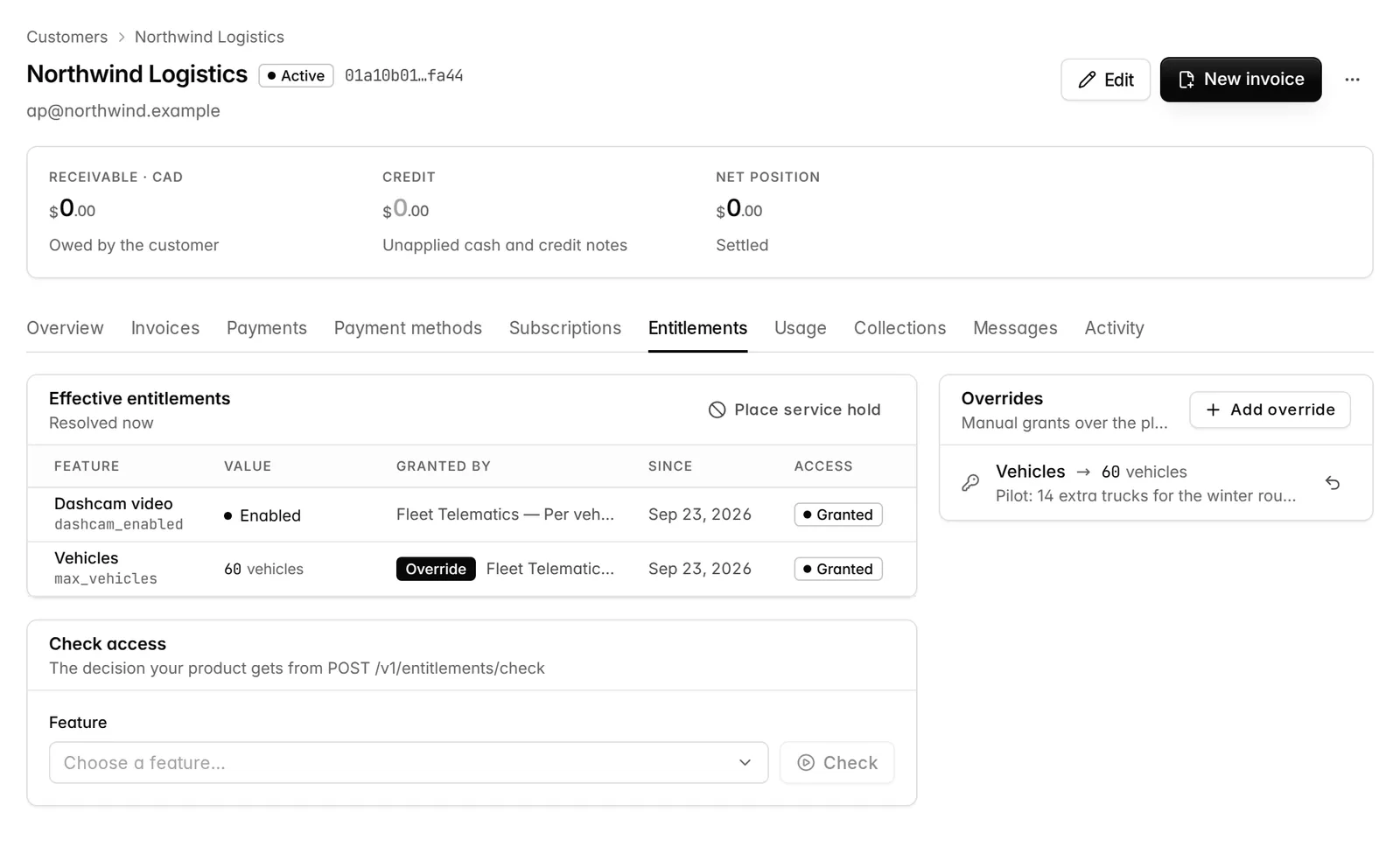Open the Payments tab
1400x854 pixels.
(x=267, y=328)
